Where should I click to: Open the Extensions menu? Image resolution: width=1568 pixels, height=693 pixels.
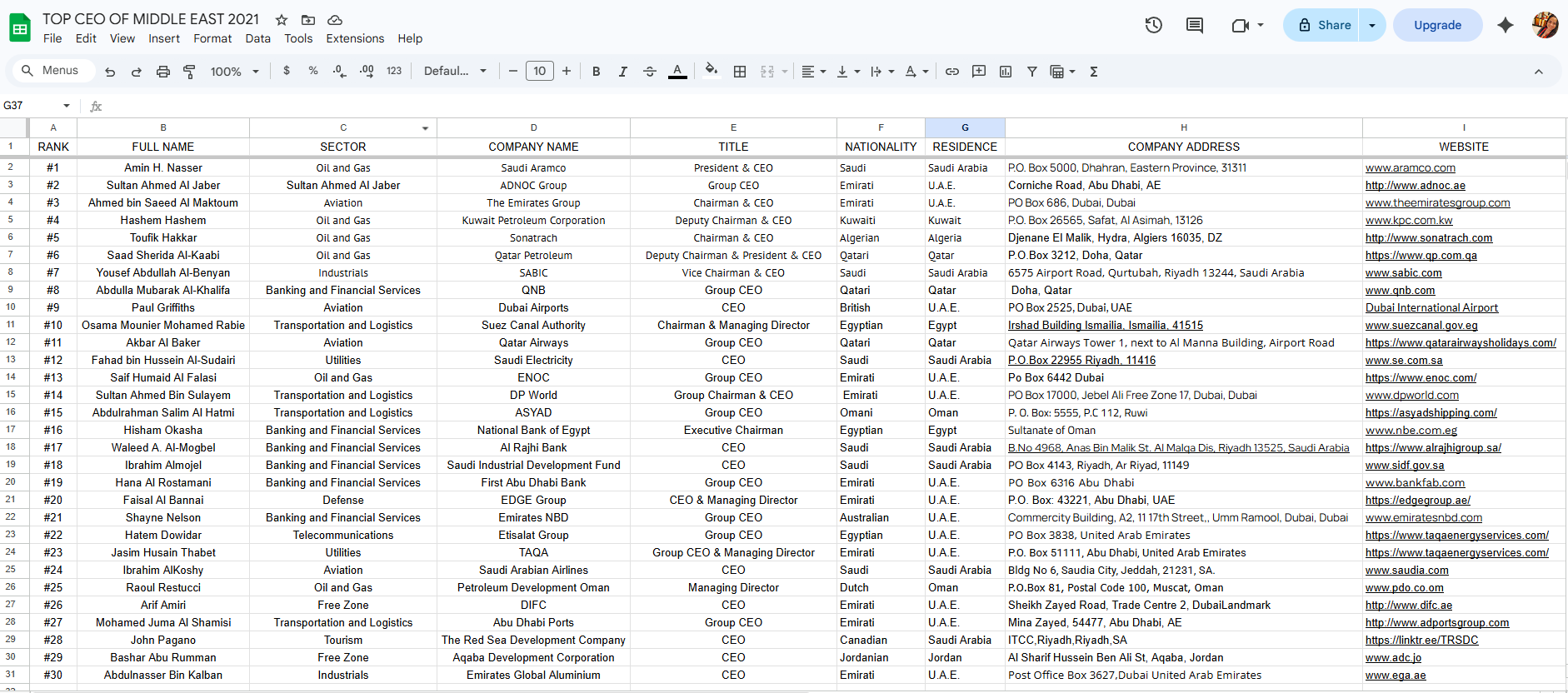(x=355, y=38)
